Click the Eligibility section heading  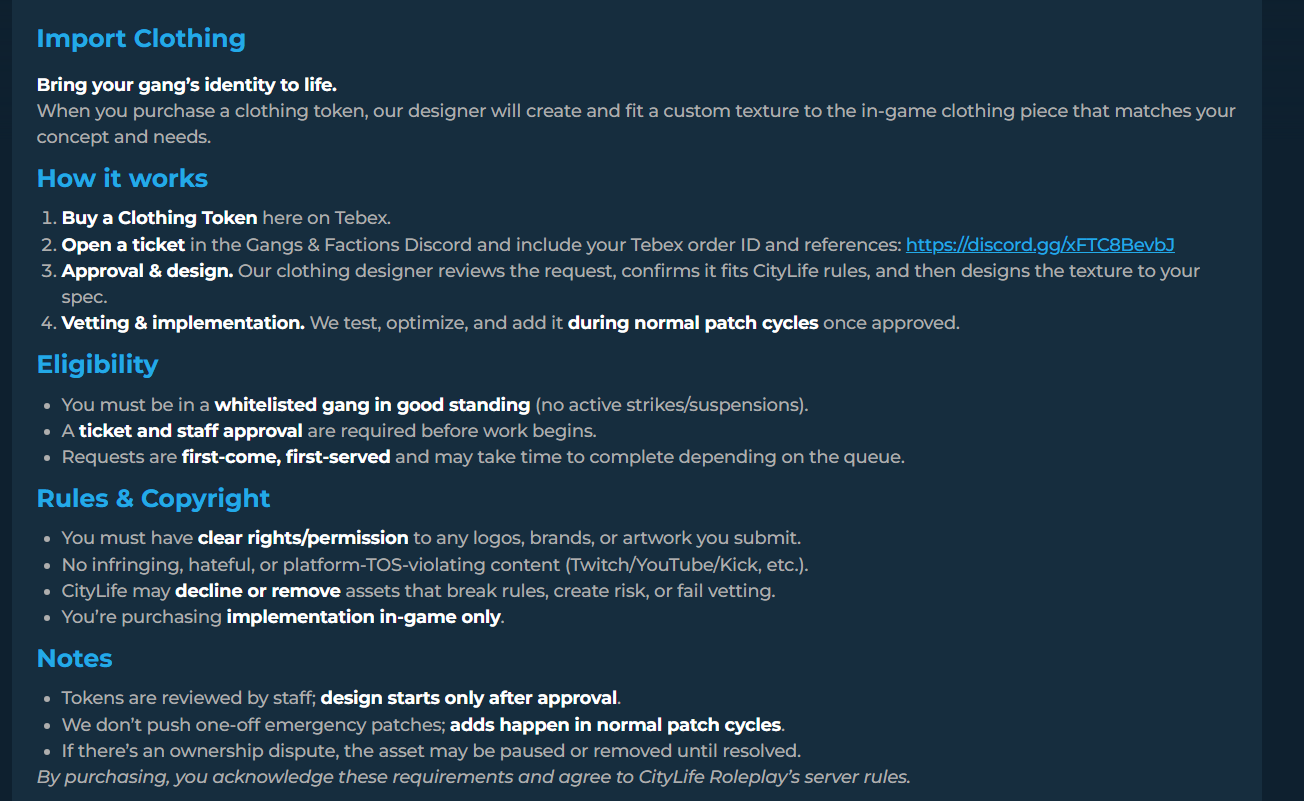click(x=97, y=365)
